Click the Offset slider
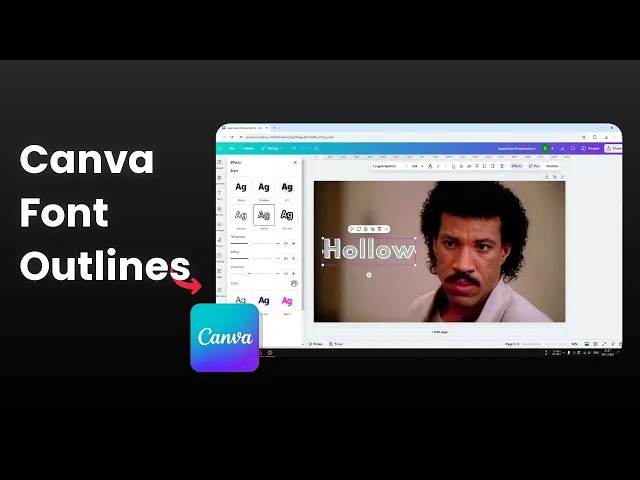Viewport: 640px width, 480px height. [250, 258]
